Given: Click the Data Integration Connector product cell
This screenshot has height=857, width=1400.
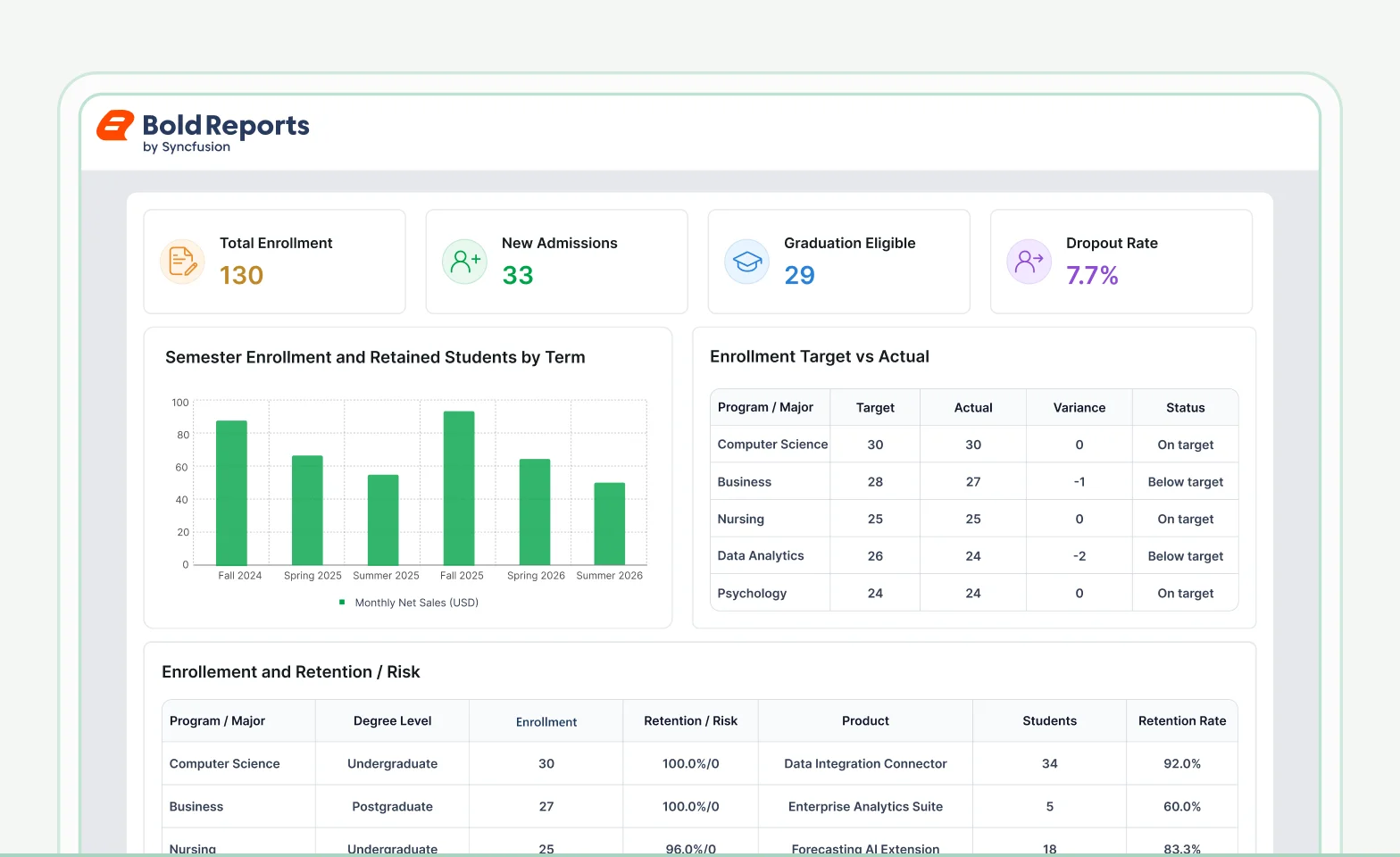Looking at the screenshot, I should click(865, 763).
